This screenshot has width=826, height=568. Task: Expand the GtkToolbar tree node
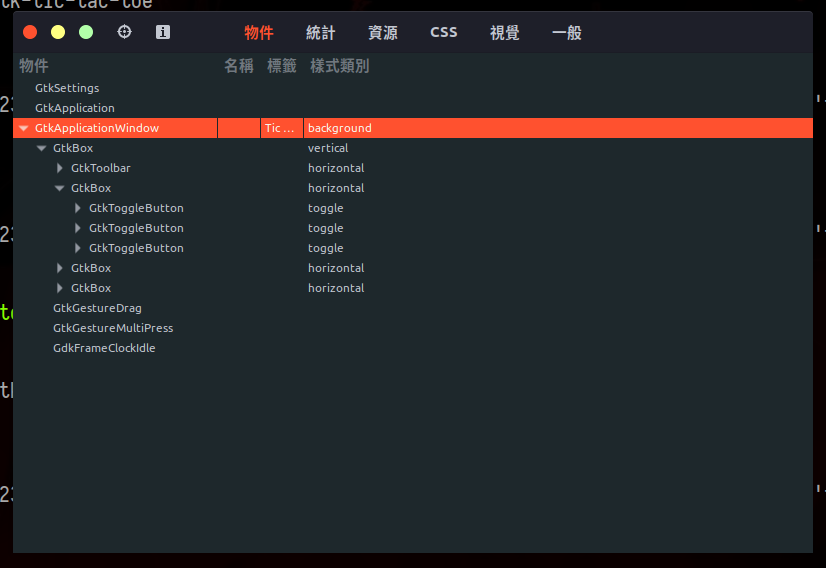coord(60,168)
